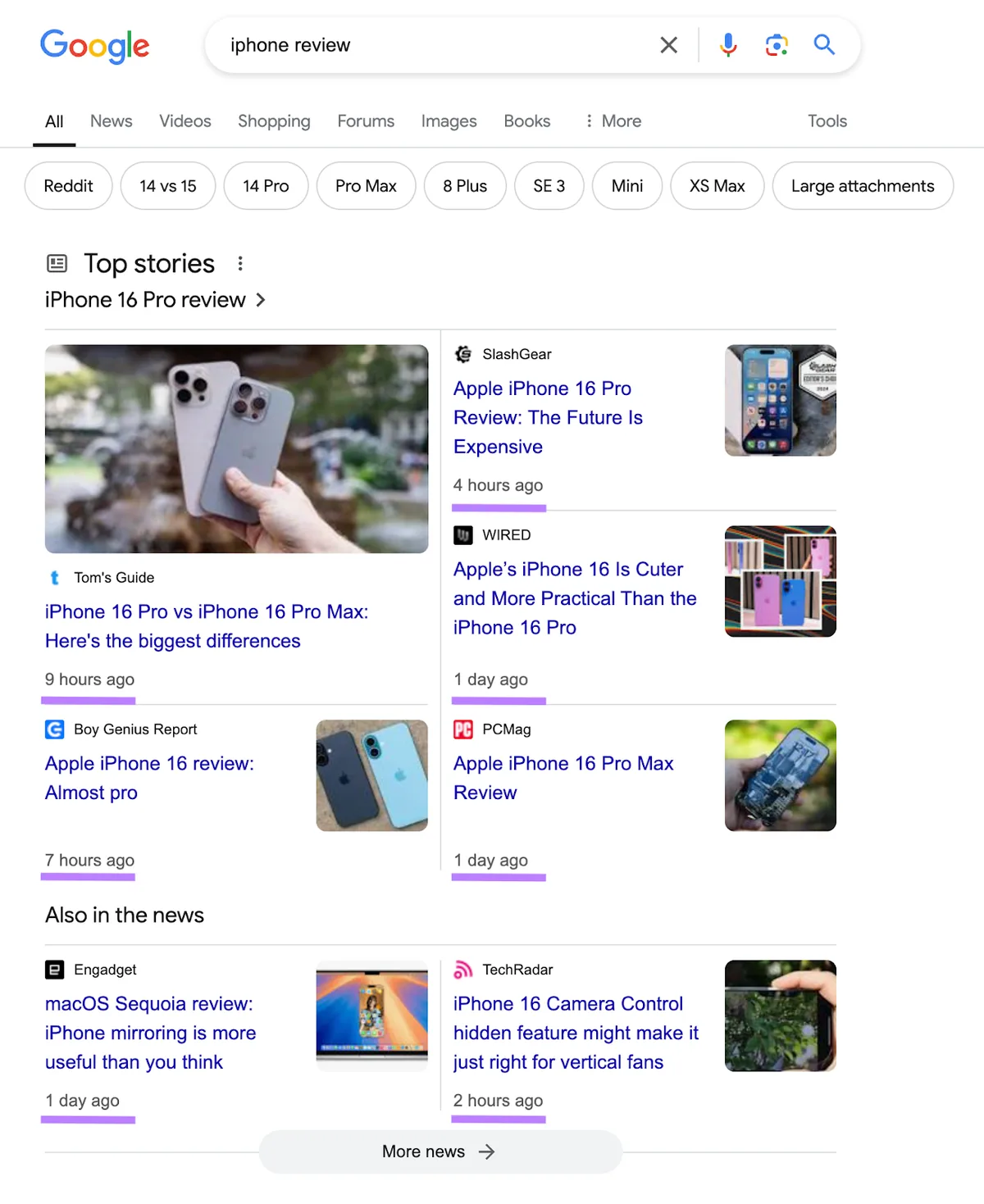Open the large Tom's Guide two-iPhones photo
The height and width of the screenshot is (1204, 984).
pyautogui.click(x=237, y=449)
